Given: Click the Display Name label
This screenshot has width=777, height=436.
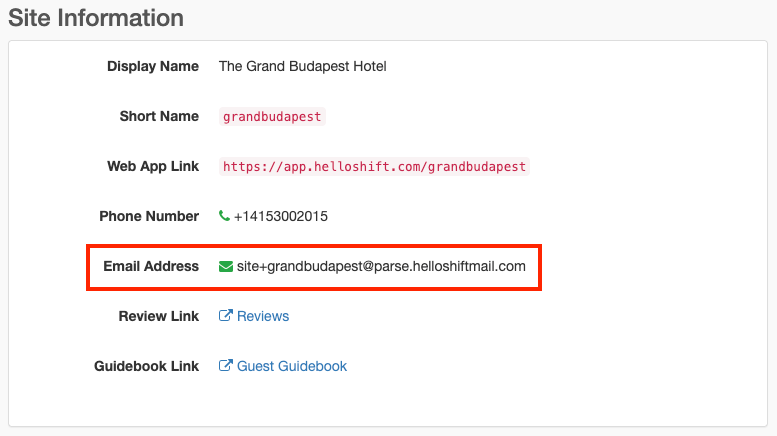Looking at the screenshot, I should coord(153,66).
